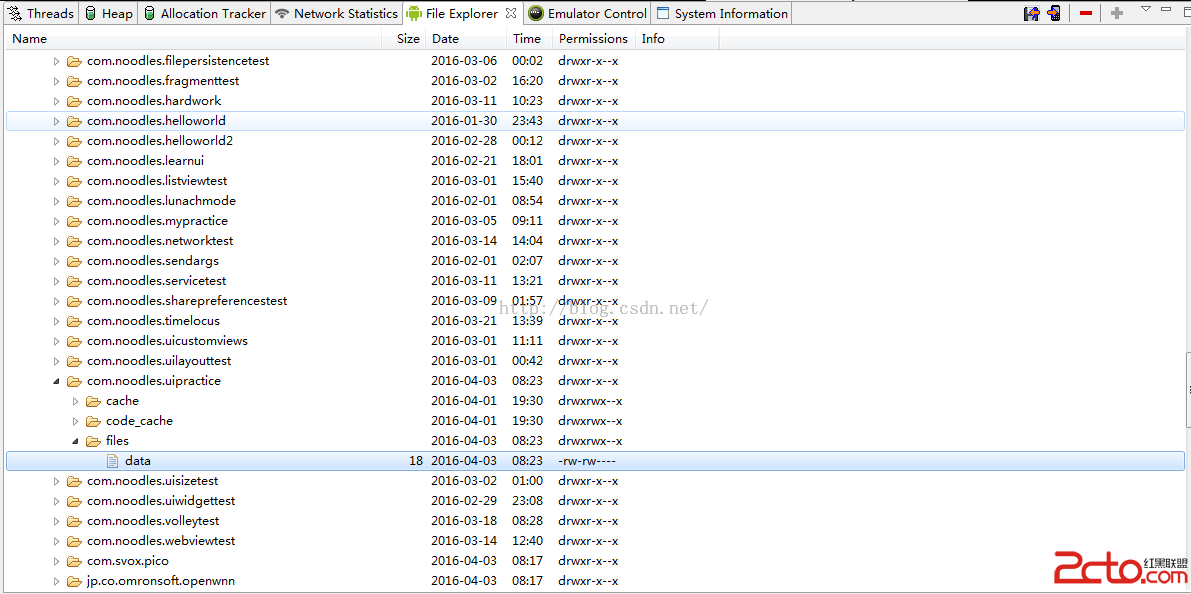Click the cache folder icon
1191x594 pixels.
(x=93, y=401)
